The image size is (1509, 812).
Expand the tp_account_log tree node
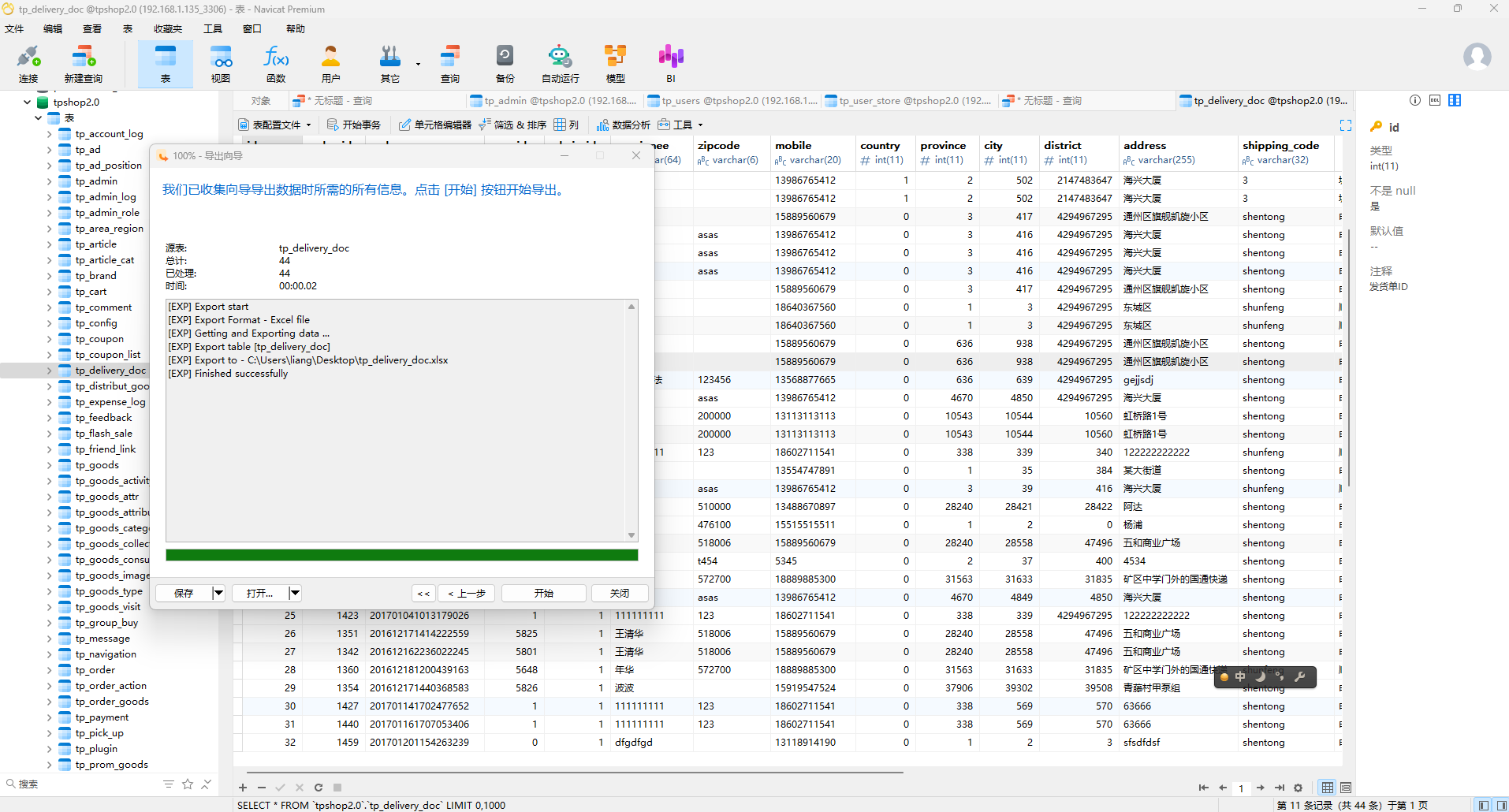[49, 134]
